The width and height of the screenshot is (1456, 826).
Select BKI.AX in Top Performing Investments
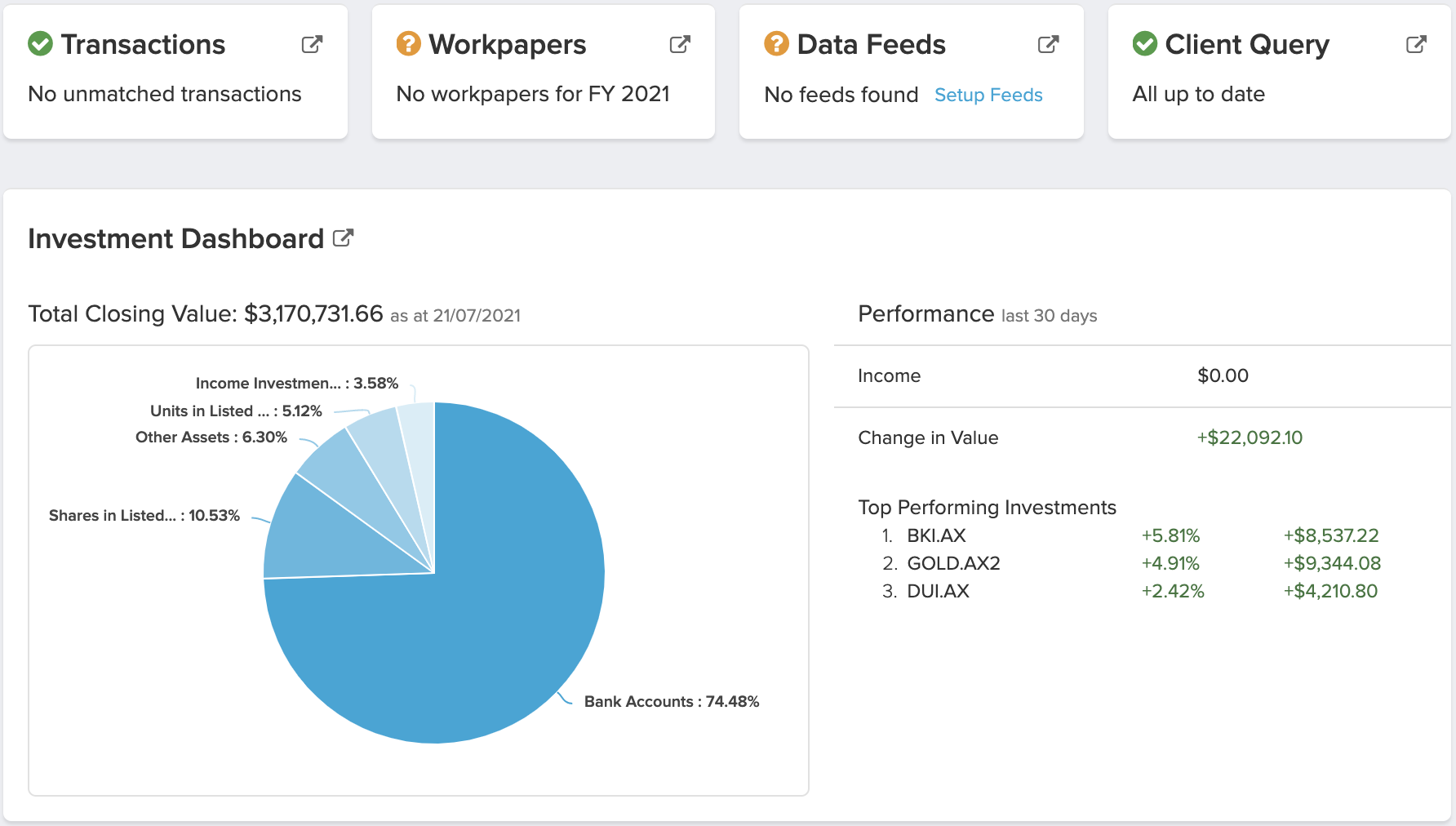pos(935,535)
